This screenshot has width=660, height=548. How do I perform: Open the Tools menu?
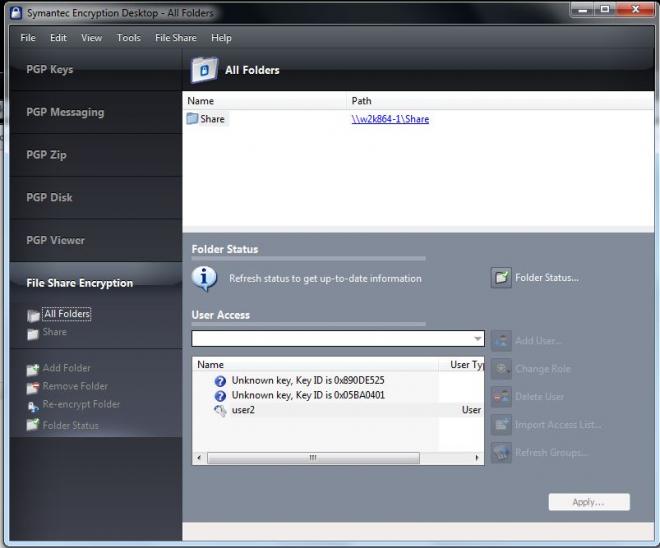pyautogui.click(x=128, y=38)
